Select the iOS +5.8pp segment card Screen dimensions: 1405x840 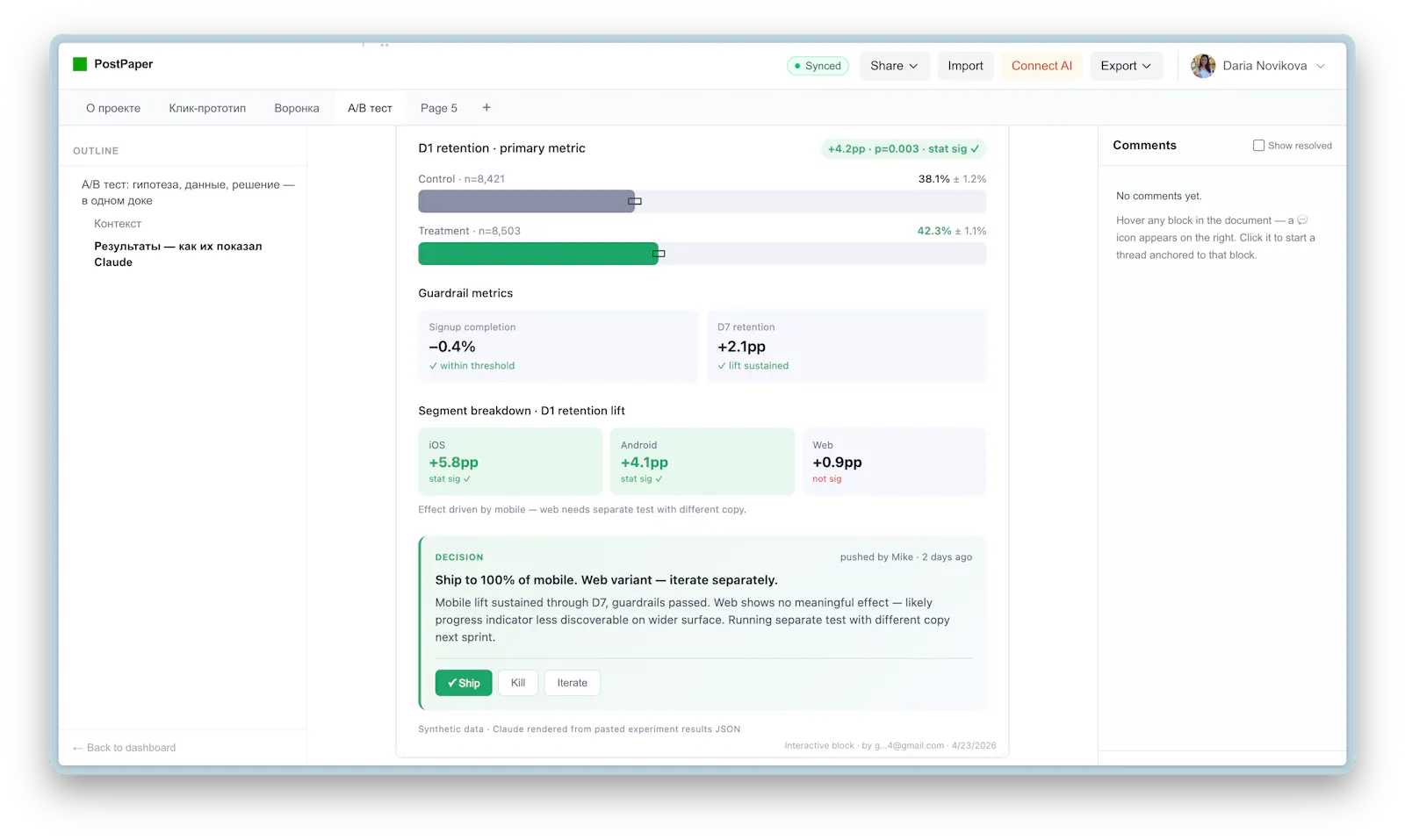coord(510,462)
